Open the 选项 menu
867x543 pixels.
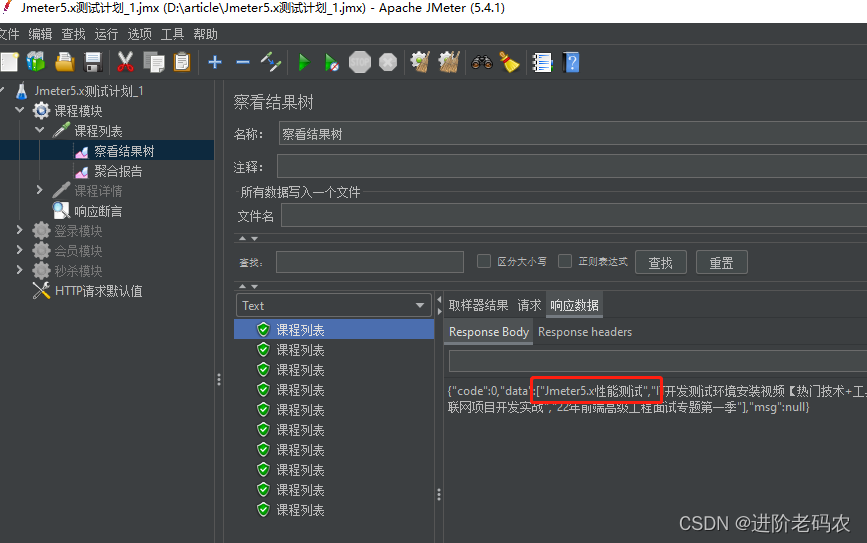click(139, 34)
